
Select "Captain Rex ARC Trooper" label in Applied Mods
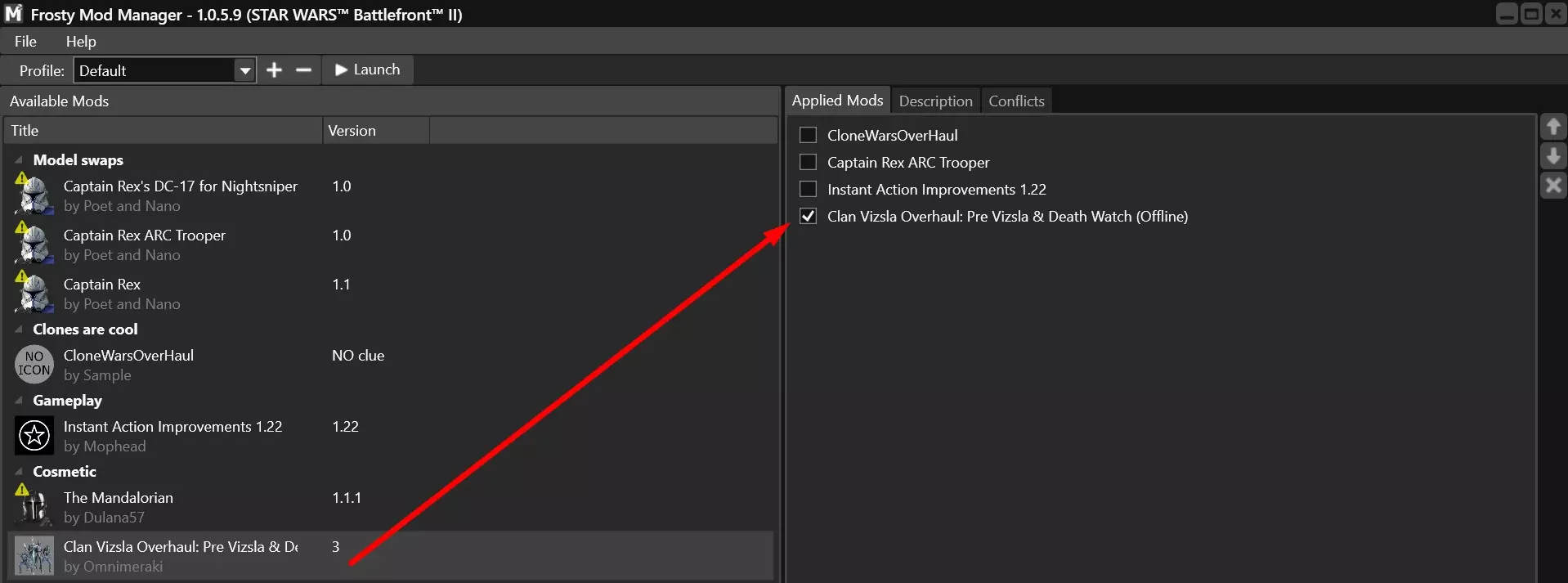pos(908,163)
